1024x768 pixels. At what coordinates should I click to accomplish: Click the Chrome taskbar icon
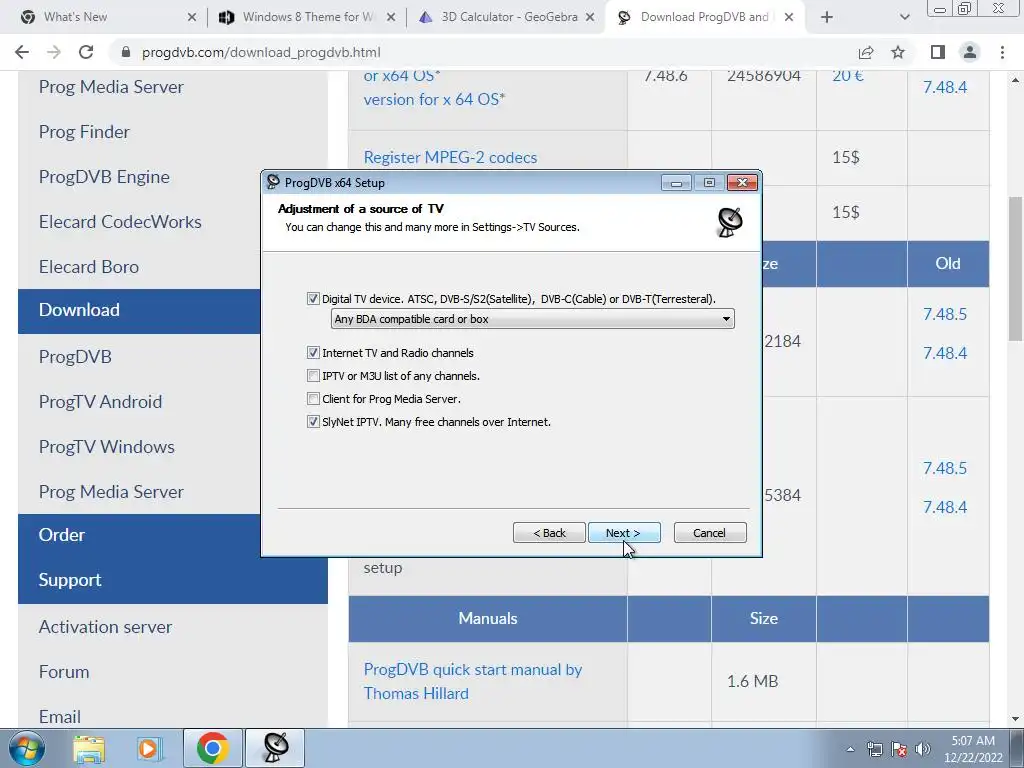coord(212,748)
